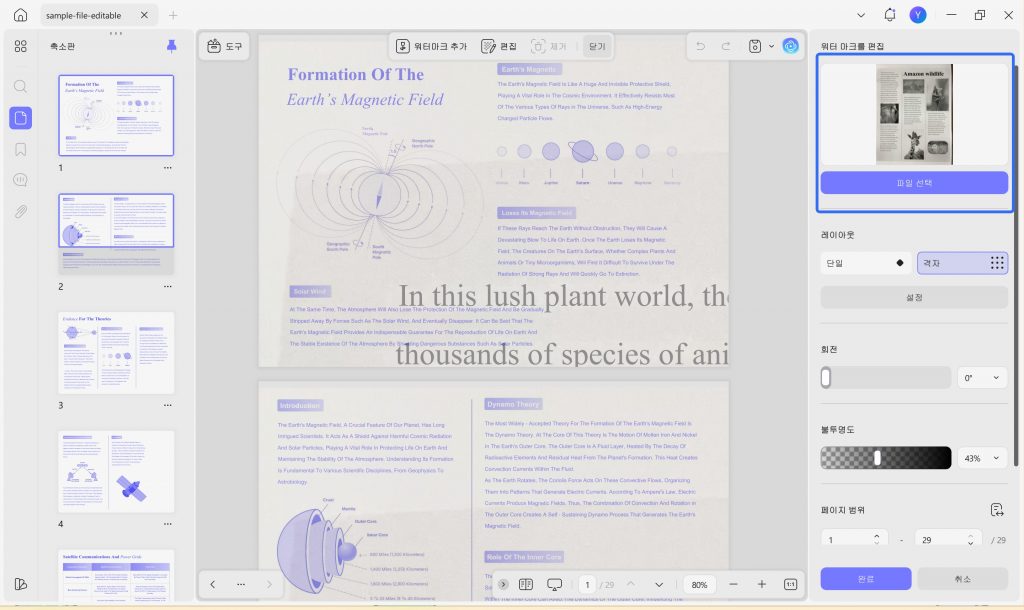Go back with the left arrow

tap(212, 584)
